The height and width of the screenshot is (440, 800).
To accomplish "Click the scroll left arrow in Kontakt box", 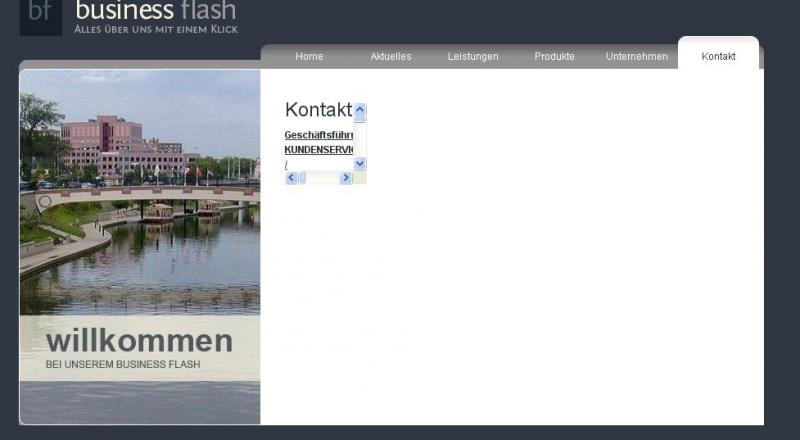I will coord(291,177).
